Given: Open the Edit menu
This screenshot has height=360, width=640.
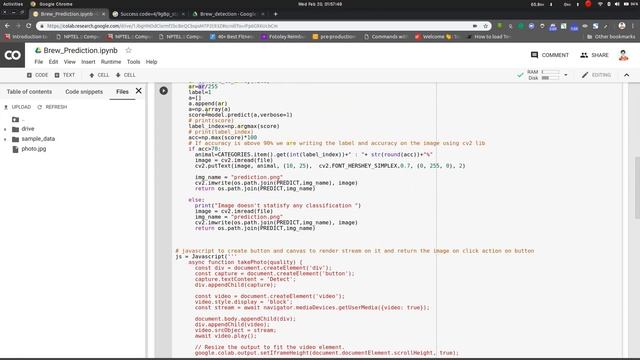Looking at the screenshot, I should 53,62.
